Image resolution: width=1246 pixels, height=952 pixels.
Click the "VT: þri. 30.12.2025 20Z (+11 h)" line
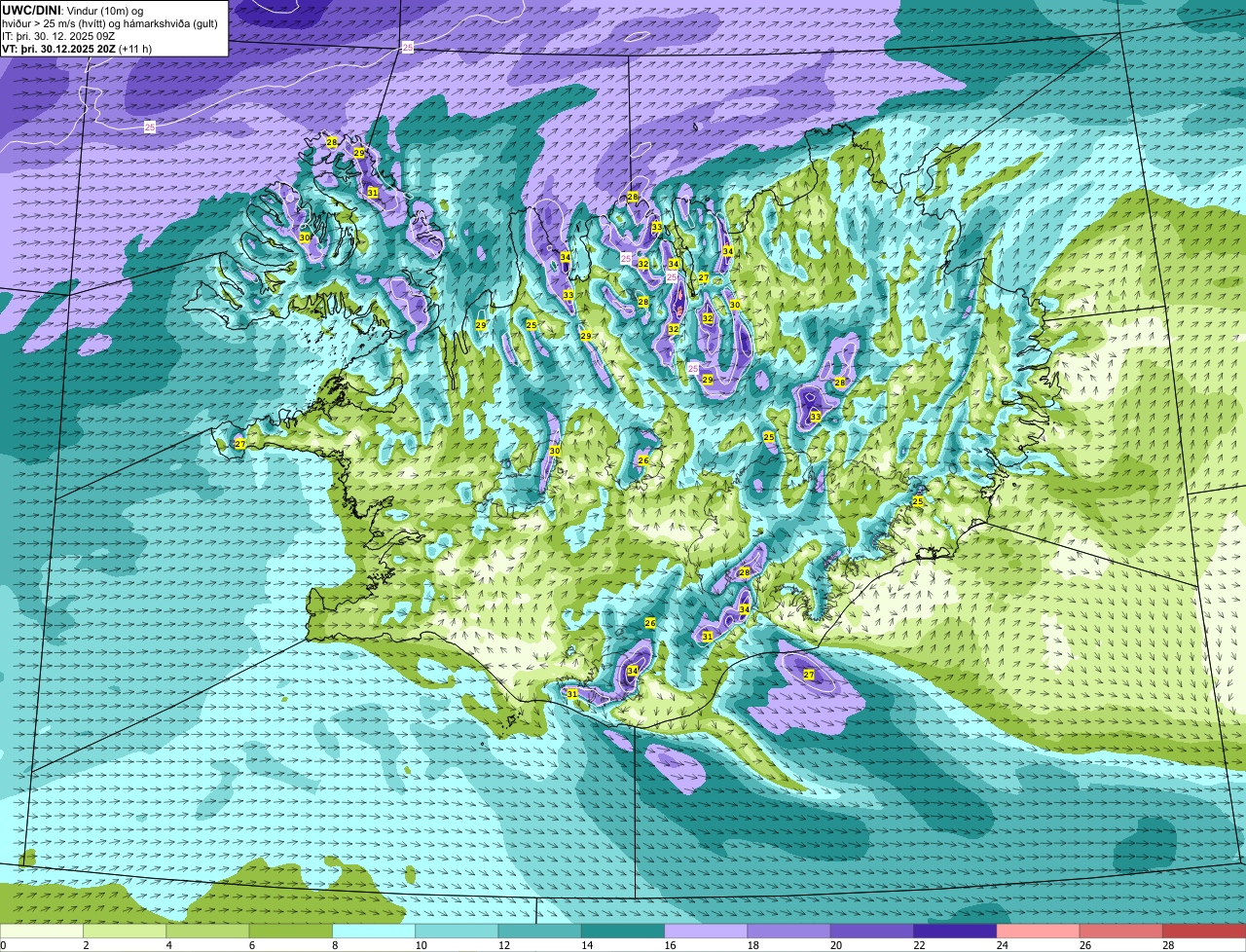pos(77,49)
